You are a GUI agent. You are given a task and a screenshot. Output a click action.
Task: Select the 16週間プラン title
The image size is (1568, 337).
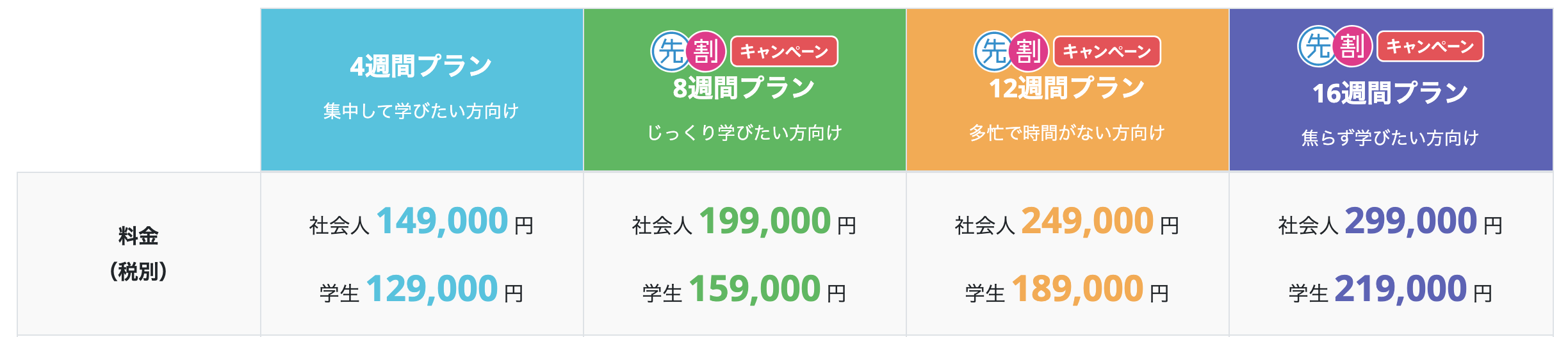1390,93
